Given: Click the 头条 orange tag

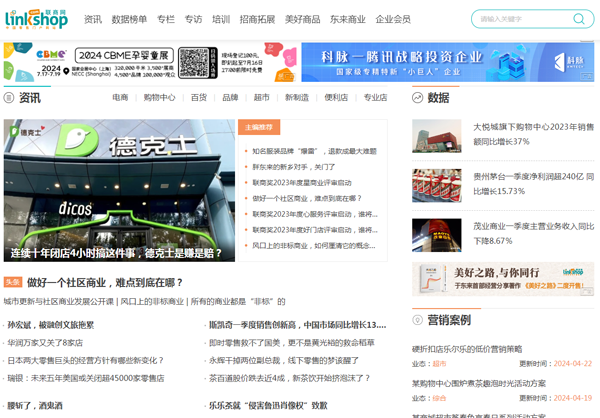Looking at the screenshot, I should [13, 282].
